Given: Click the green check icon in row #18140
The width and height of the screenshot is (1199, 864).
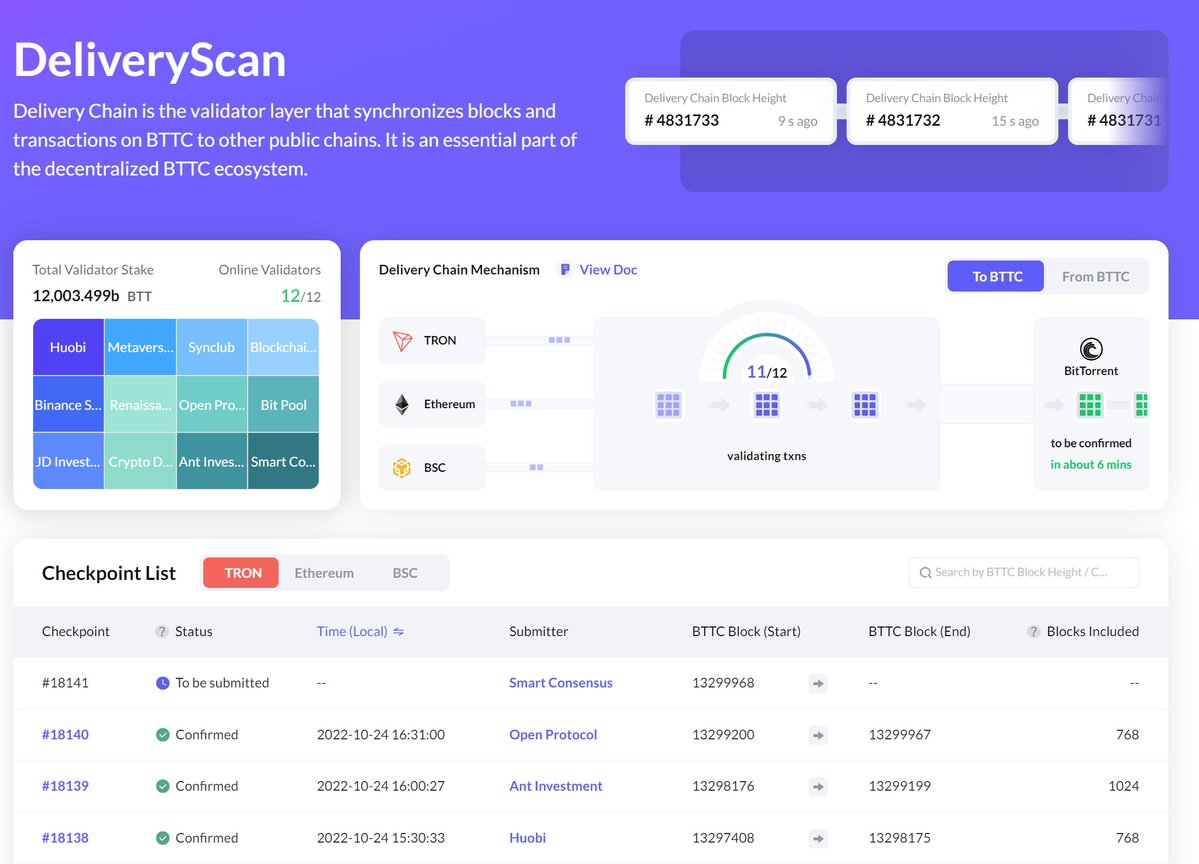Looking at the screenshot, I should [162, 735].
